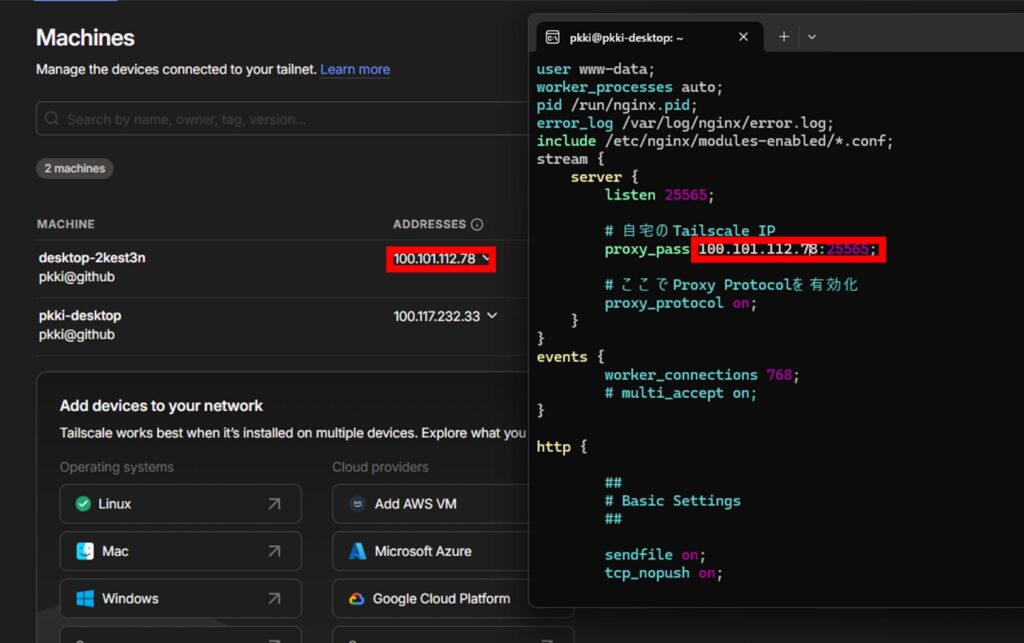The height and width of the screenshot is (643, 1024).
Task: Click the terminal icon in the pkki@pkki-desktop tab
Action: 555,36
